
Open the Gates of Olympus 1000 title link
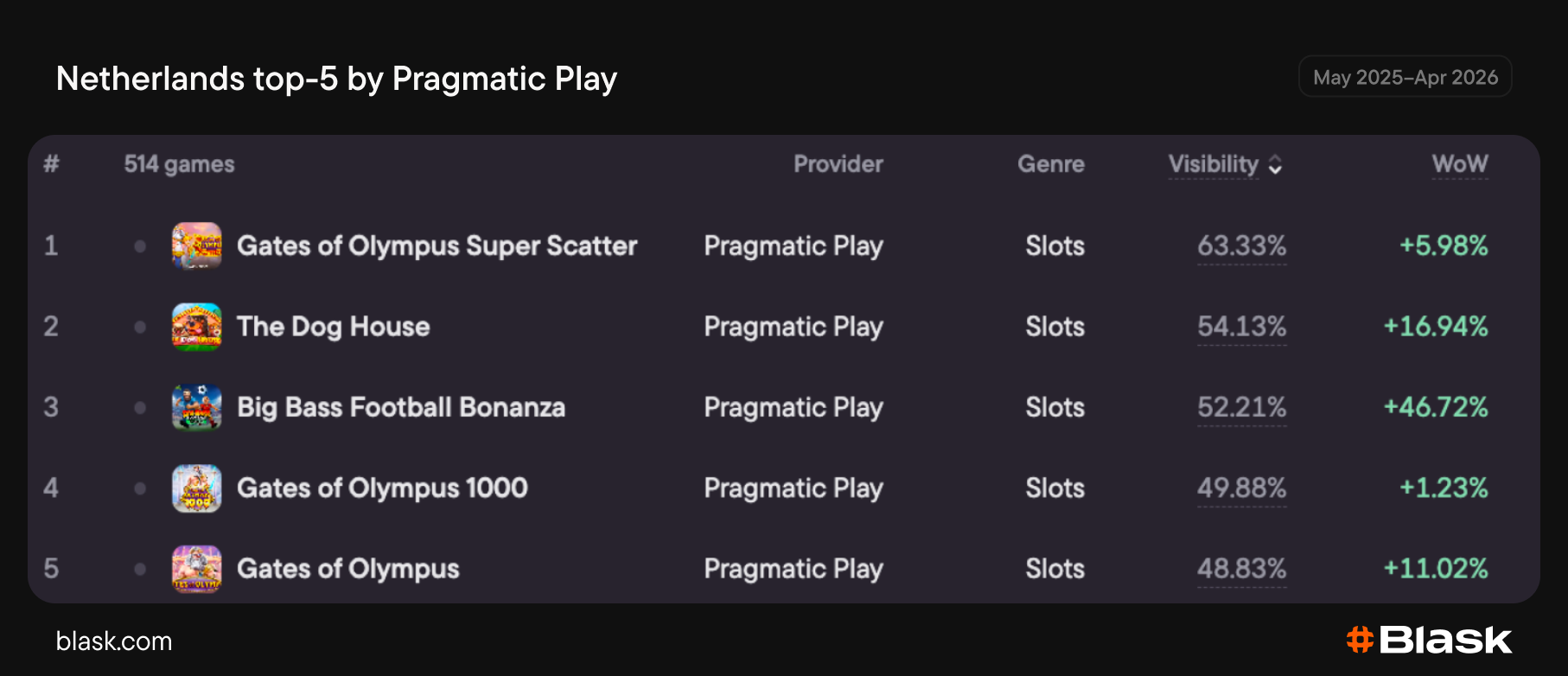tap(382, 488)
